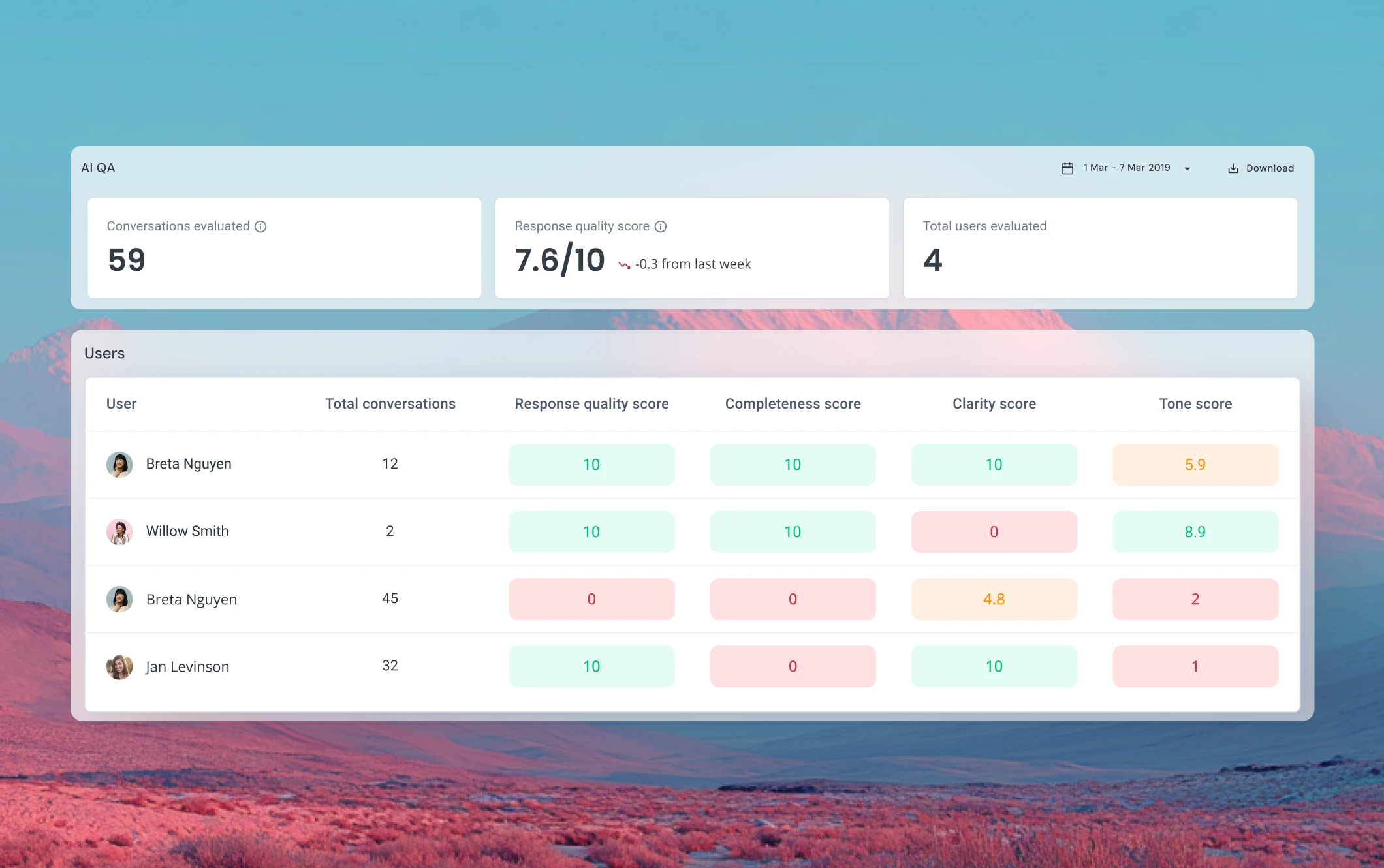Click the Total users evaluated card

click(x=1100, y=249)
